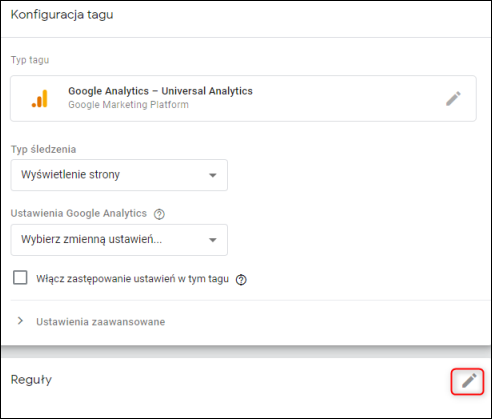
Task: Click the Reguły section heading
Action: coord(31,380)
